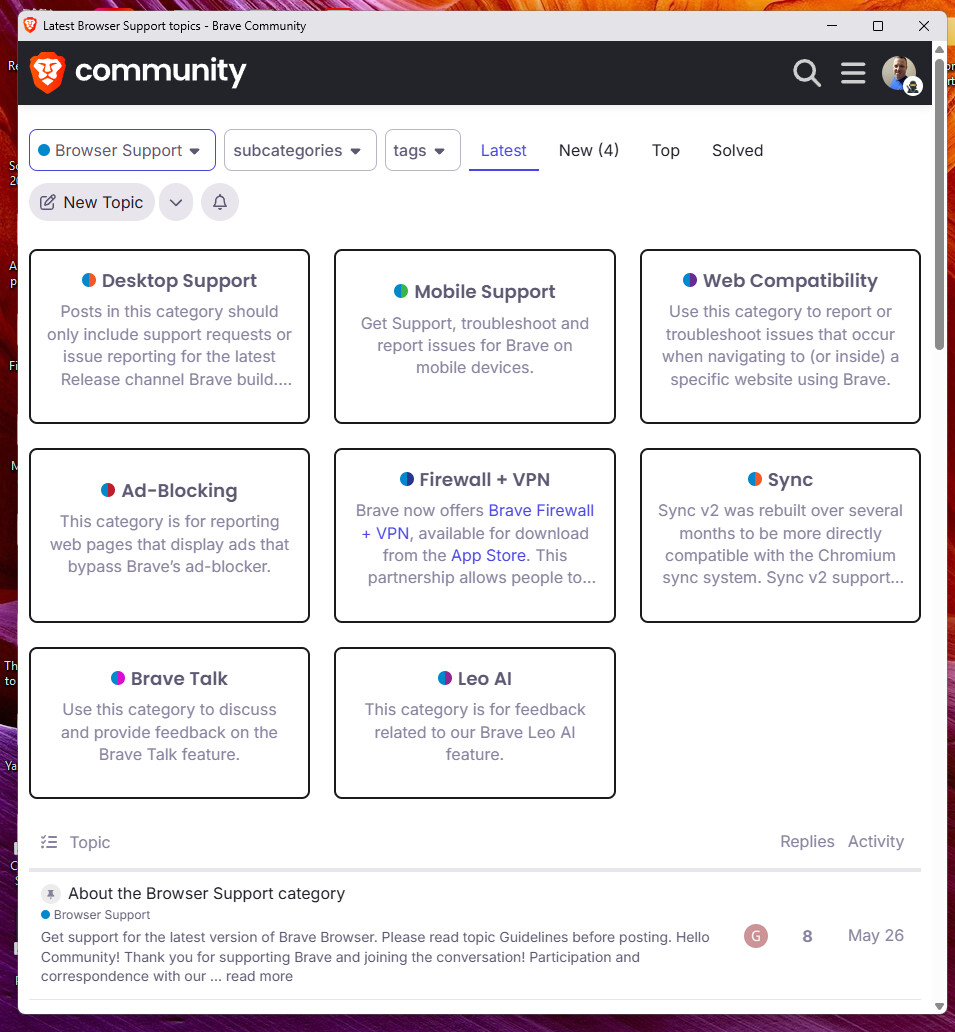
Task: Open the Sync category title
Action: 790,479
